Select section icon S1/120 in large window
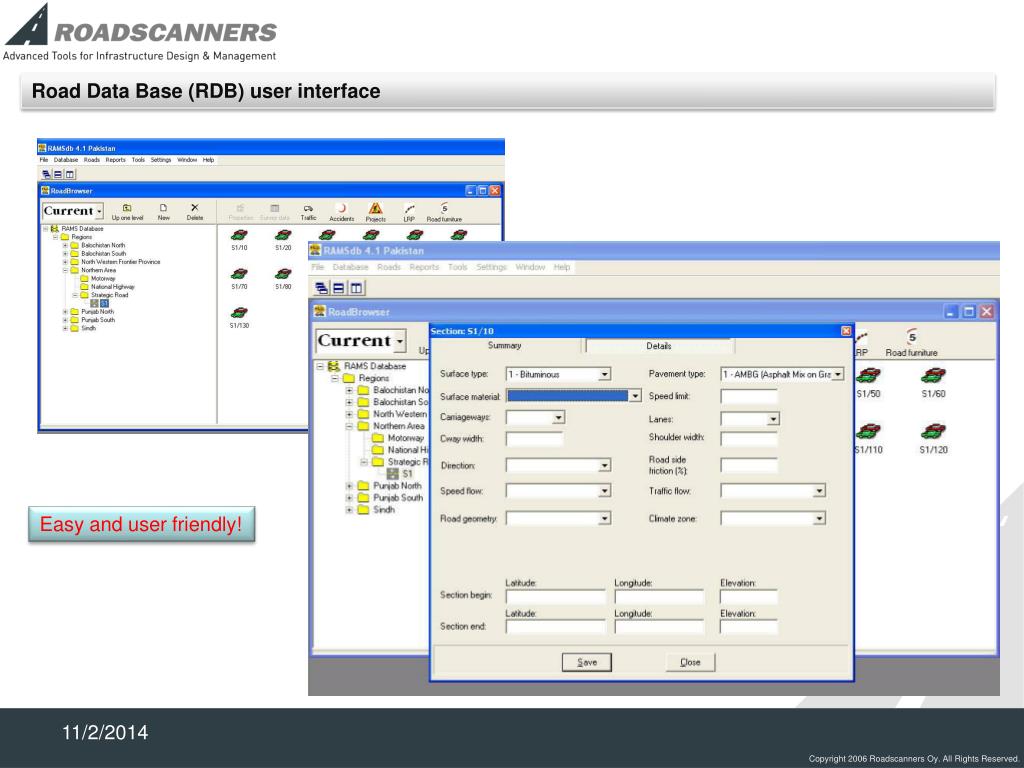 (933, 431)
